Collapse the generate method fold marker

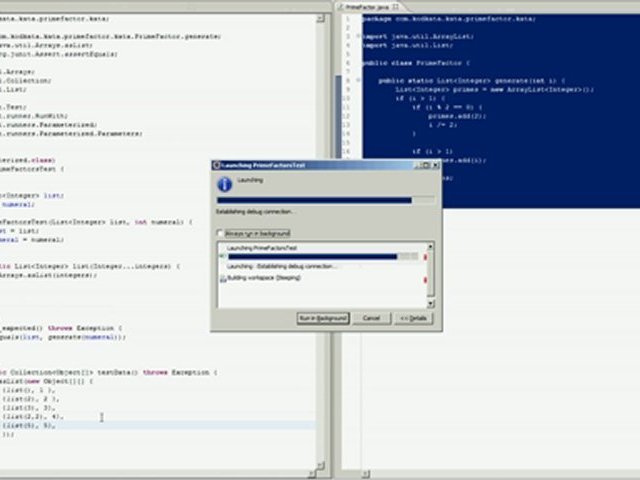(x=358, y=80)
